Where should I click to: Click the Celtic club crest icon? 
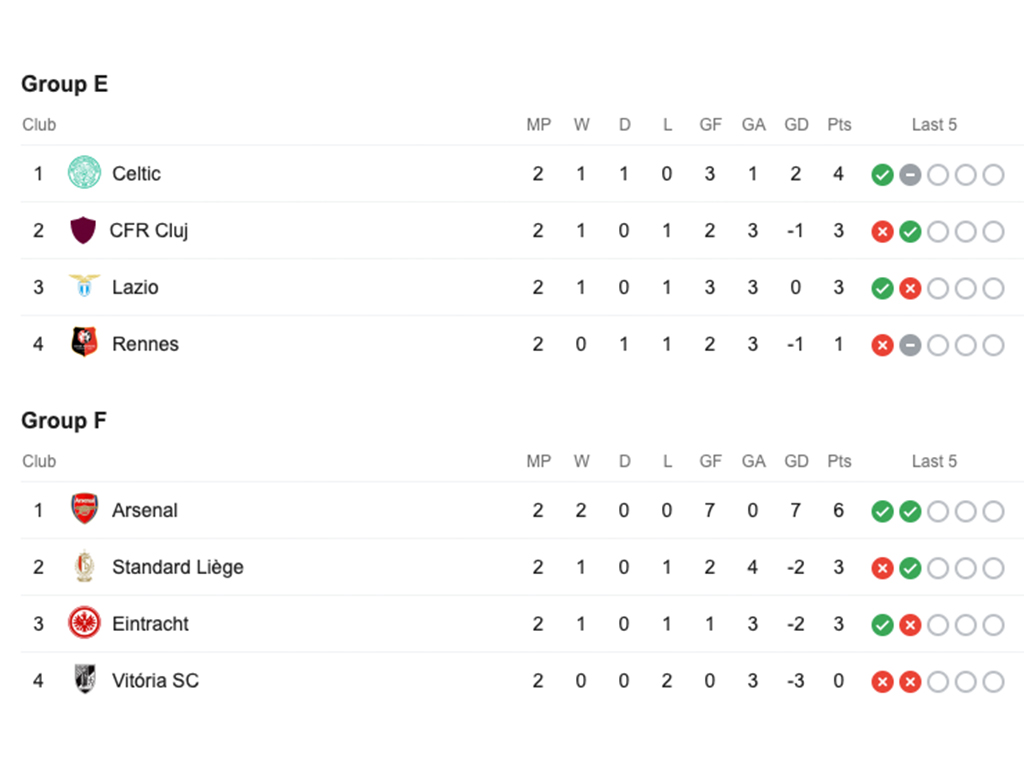pyautogui.click(x=84, y=174)
